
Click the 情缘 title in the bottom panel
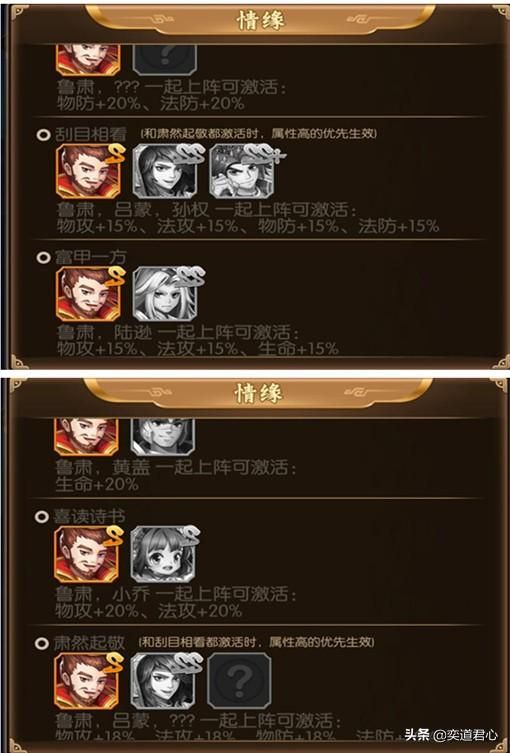(x=259, y=393)
